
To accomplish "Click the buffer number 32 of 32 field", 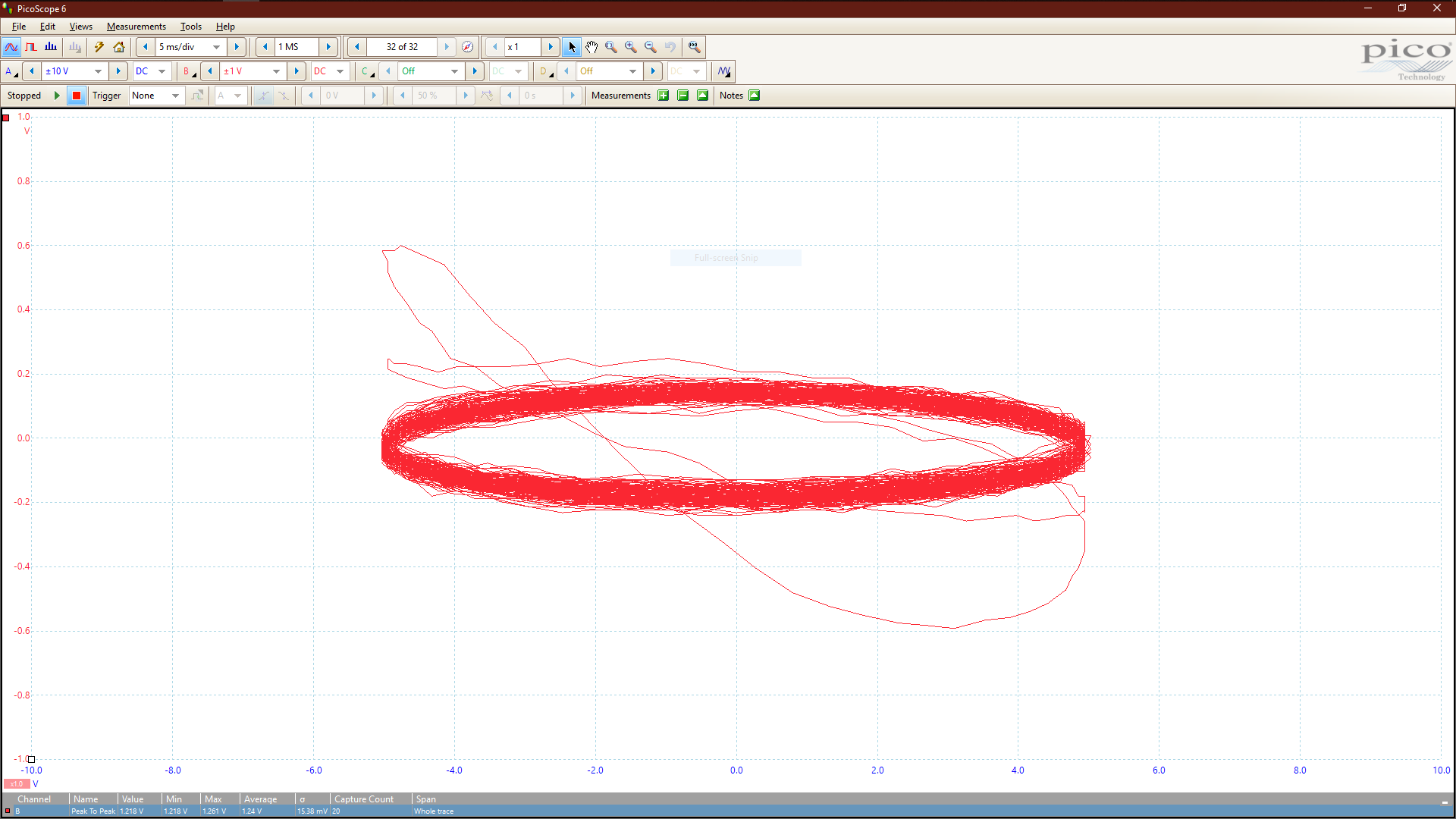I will (402, 47).
